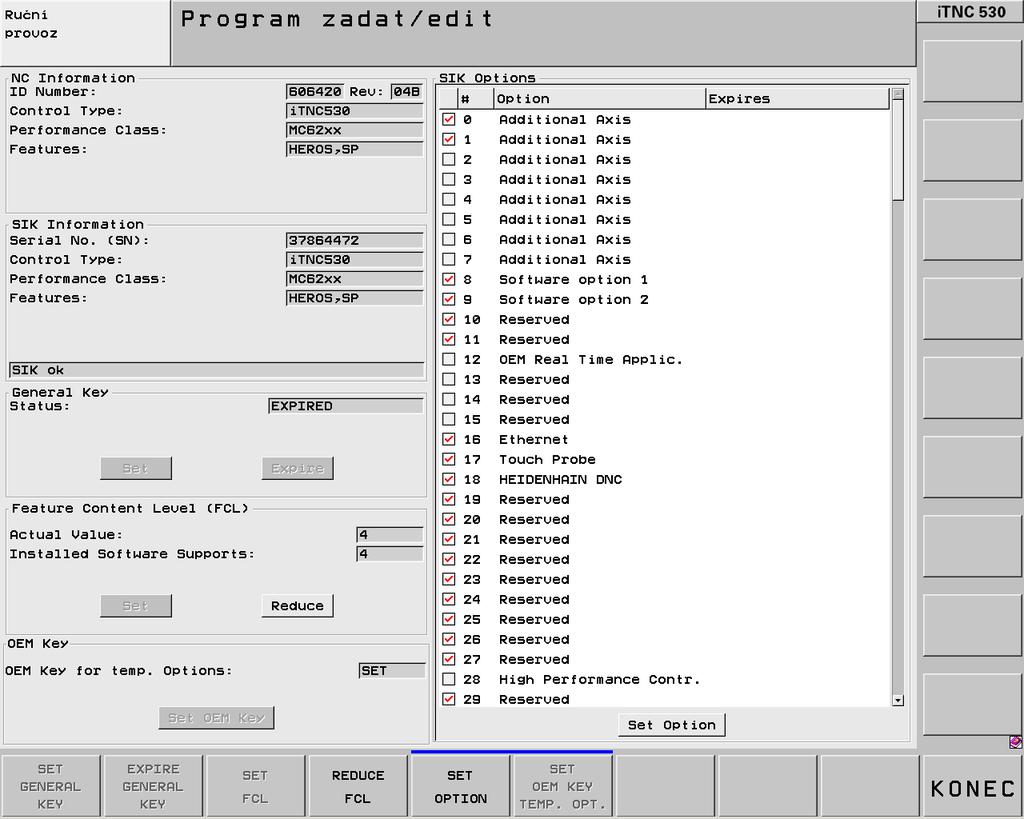Toggle checkbox for option 0 Additional Axis
Screen dimensions: 1024x819
click(x=449, y=120)
